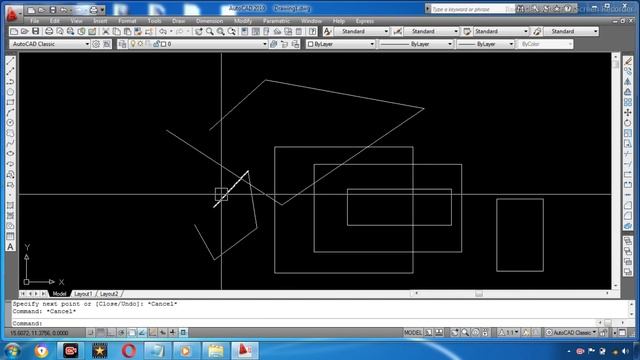Click the drawing area horizontal scrollbar thumb
This screenshot has width=640, height=360.
[478, 293]
